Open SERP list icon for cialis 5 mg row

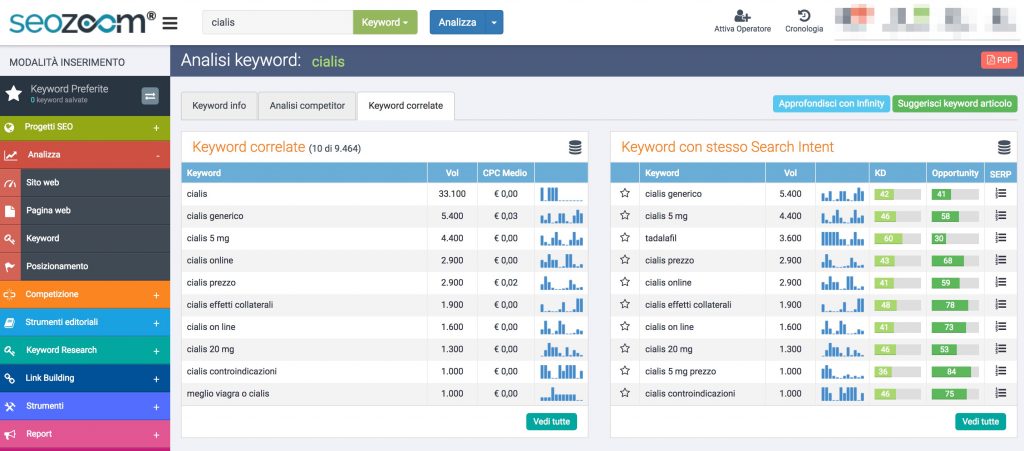pyautogui.click(x=1000, y=215)
